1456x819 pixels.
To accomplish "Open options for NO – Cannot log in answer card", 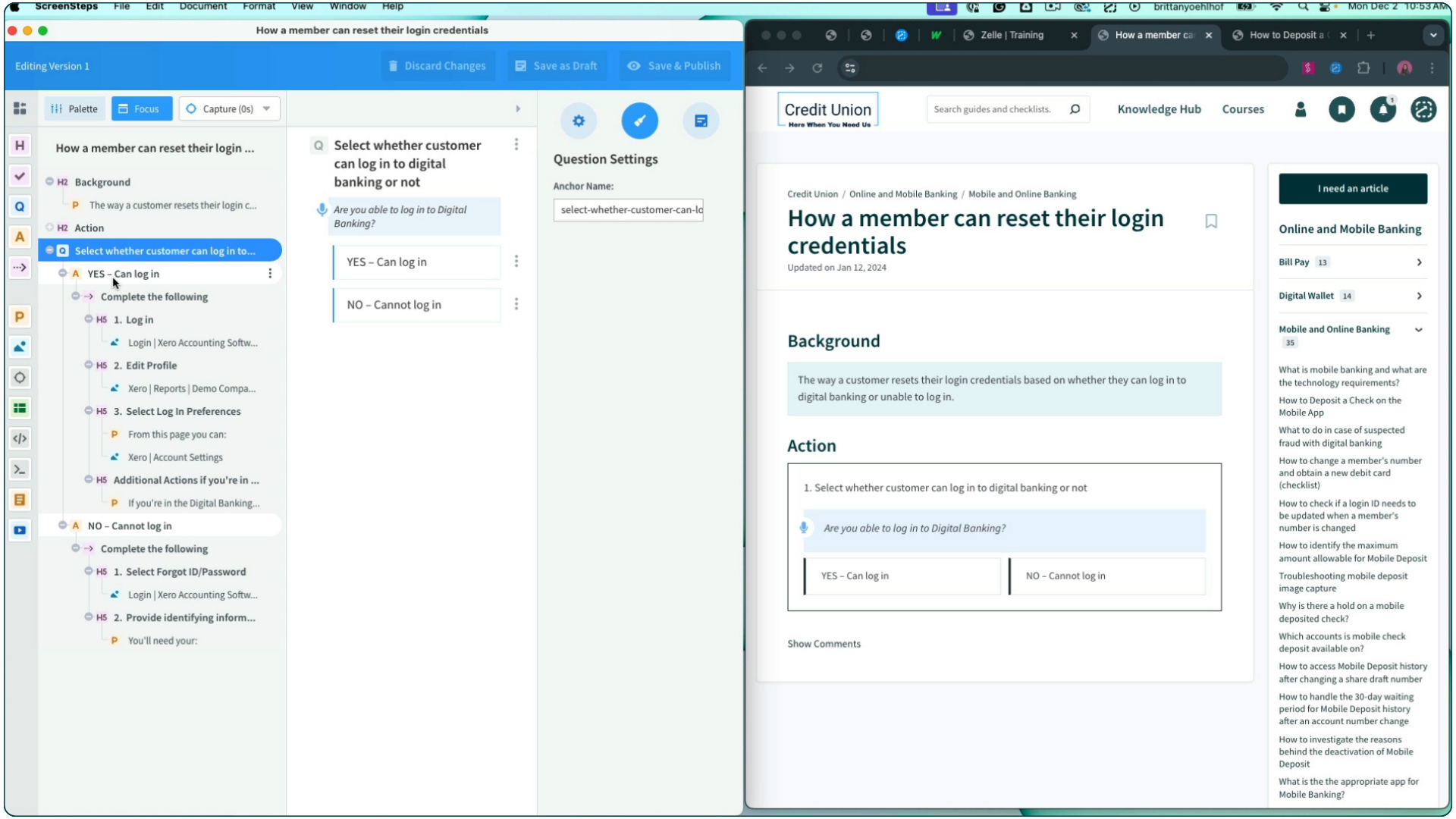I will [x=516, y=304].
